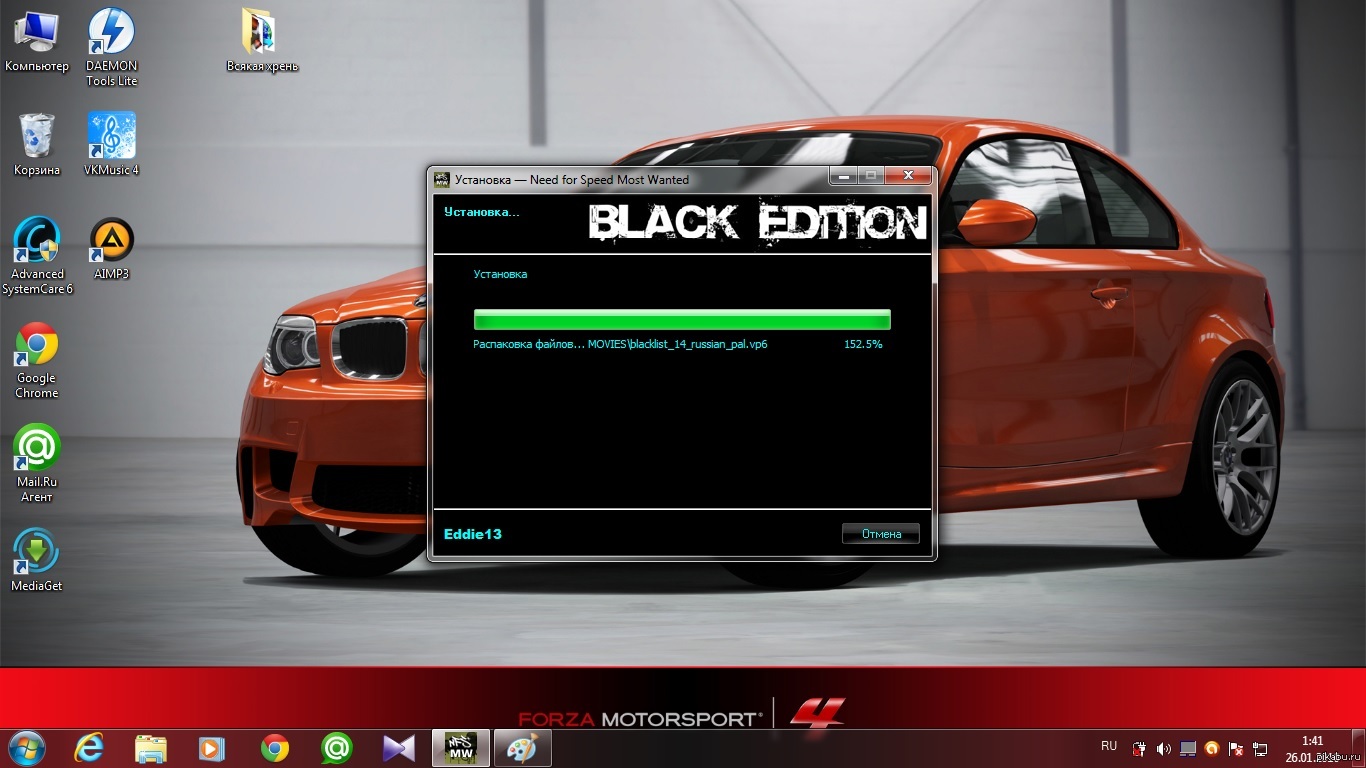Click the taskbar clock showing 1:41

pos(1312,748)
